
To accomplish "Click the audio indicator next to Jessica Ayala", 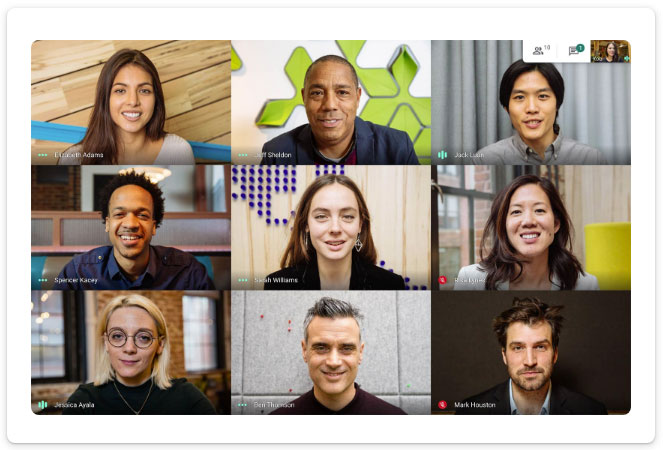I will pyautogui.click(x=43, y=405).
